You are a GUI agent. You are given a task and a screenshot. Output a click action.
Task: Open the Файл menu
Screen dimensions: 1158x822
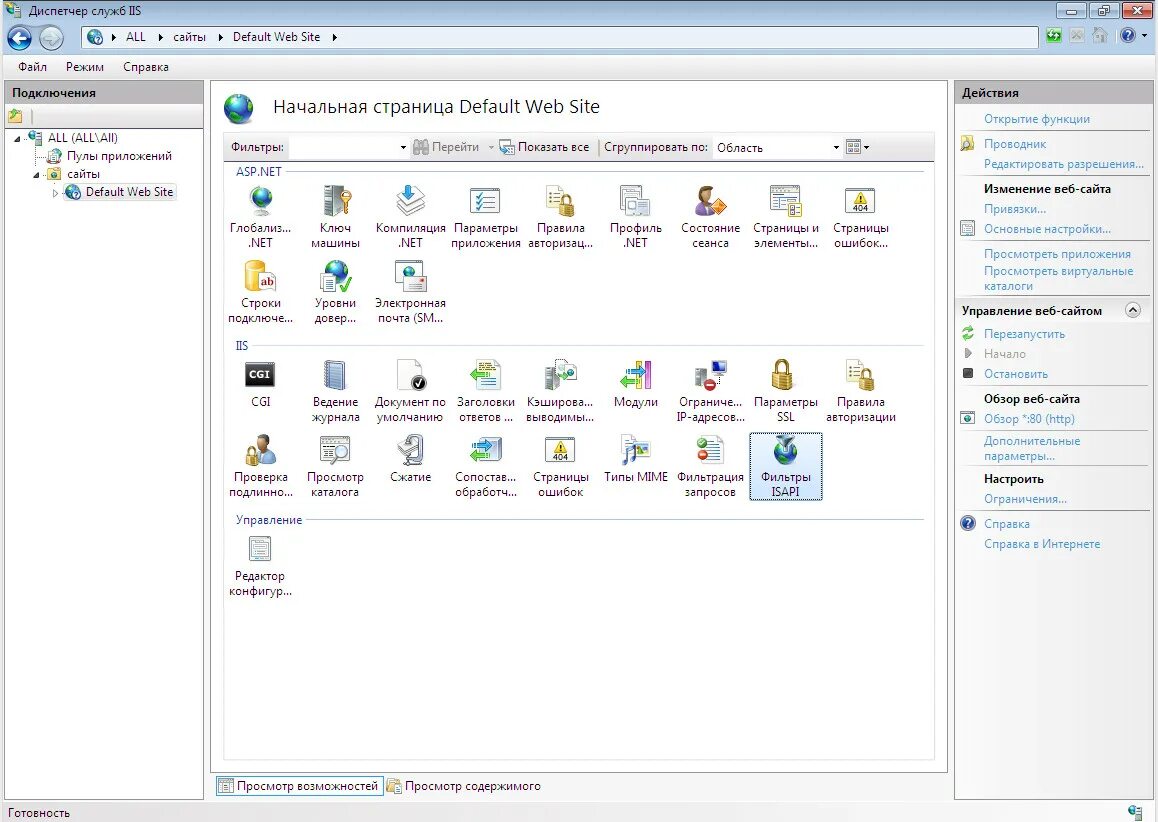tap(32, 66)
